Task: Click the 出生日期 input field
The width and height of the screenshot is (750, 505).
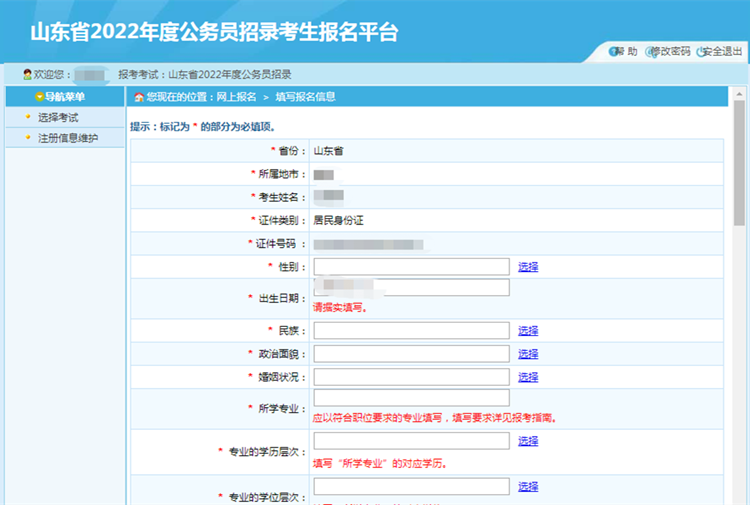Action: click(x=411, y=288)
